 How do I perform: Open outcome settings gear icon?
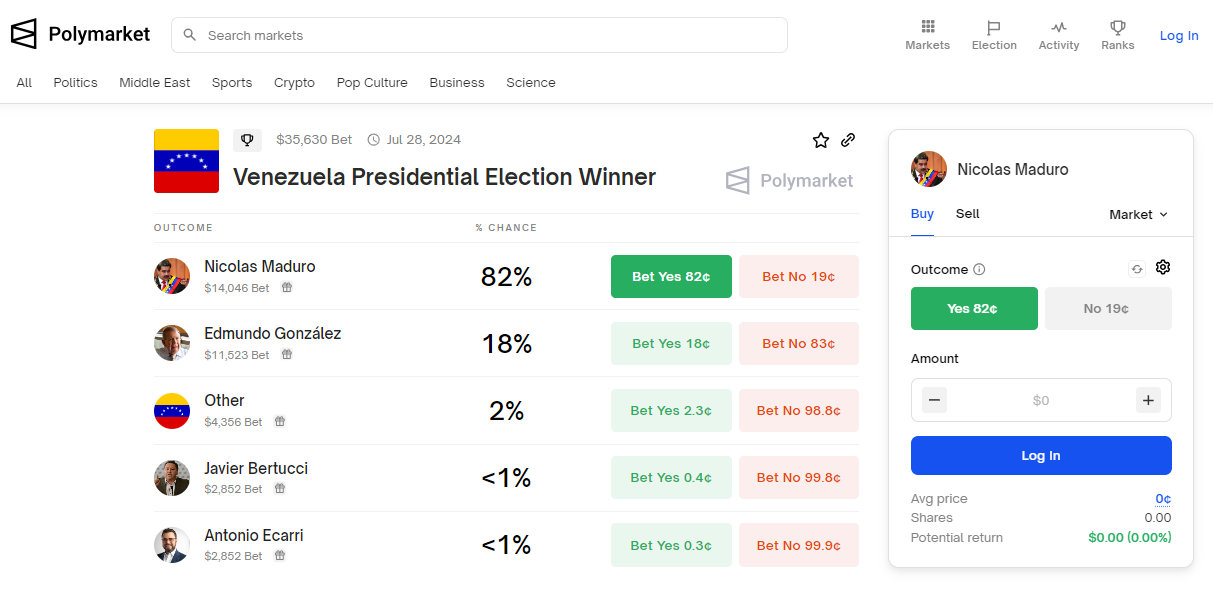click(1163, 267)
